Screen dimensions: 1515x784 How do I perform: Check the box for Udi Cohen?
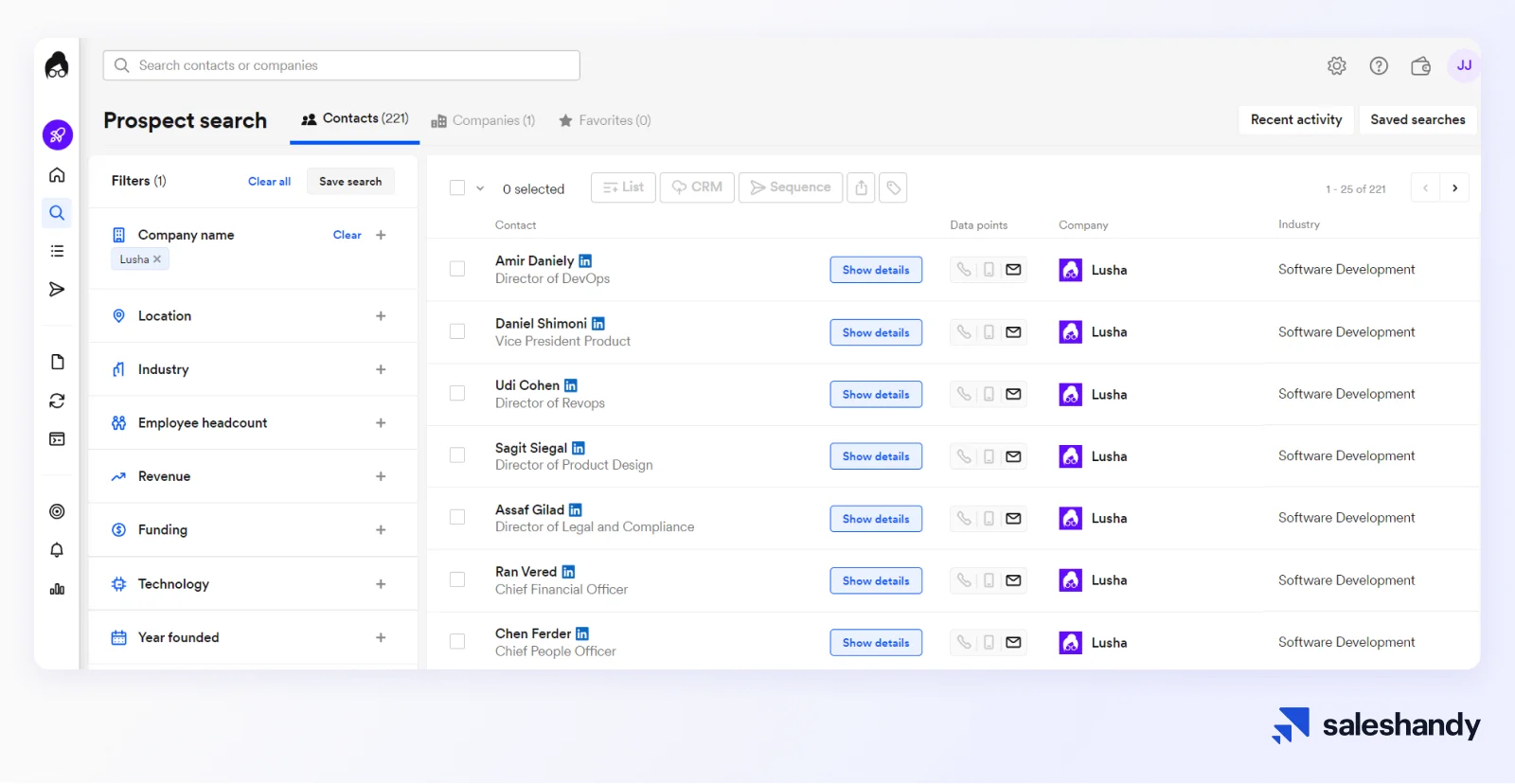(457, 393)
